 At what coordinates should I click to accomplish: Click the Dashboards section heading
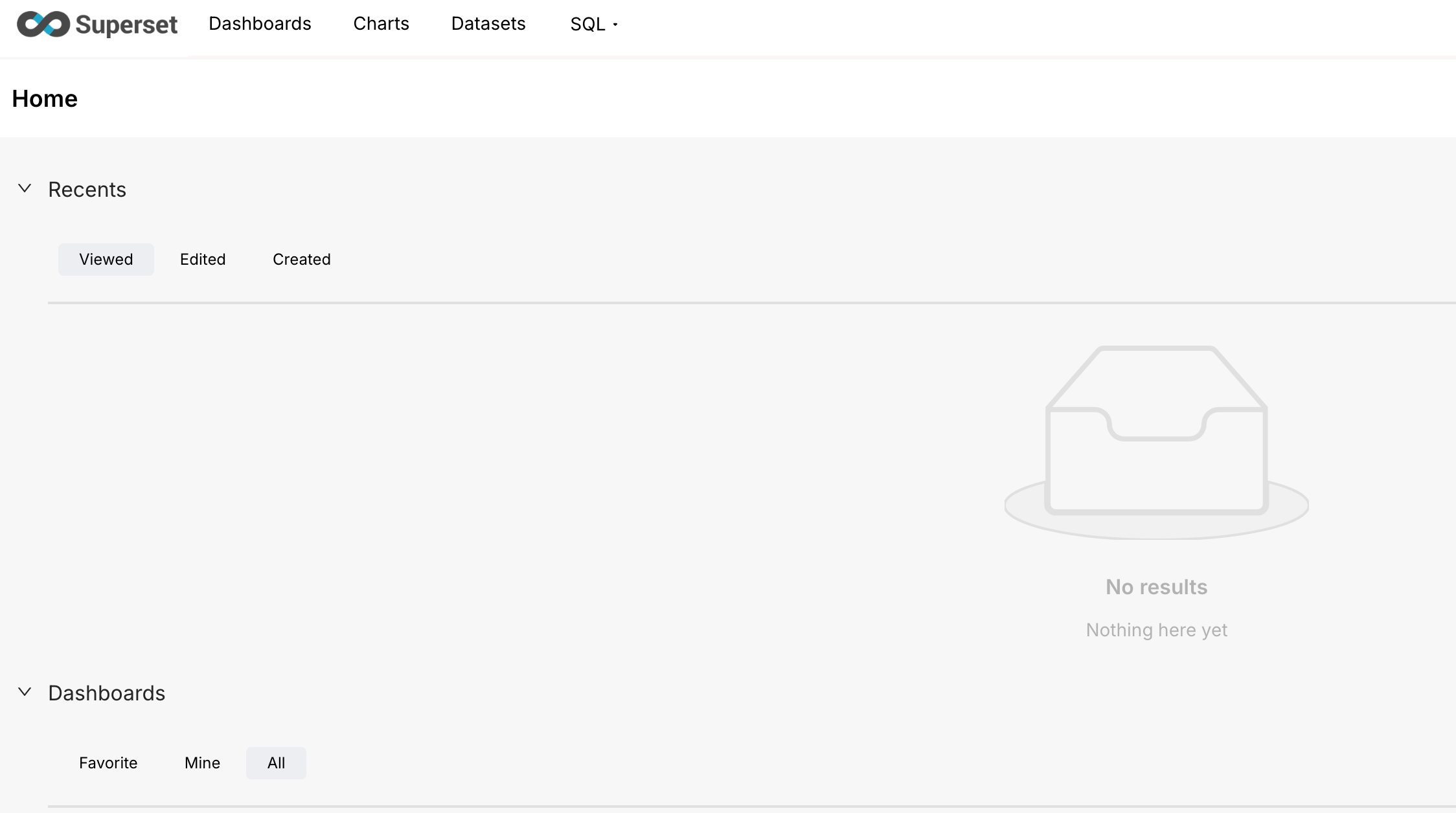coord(107,693)
